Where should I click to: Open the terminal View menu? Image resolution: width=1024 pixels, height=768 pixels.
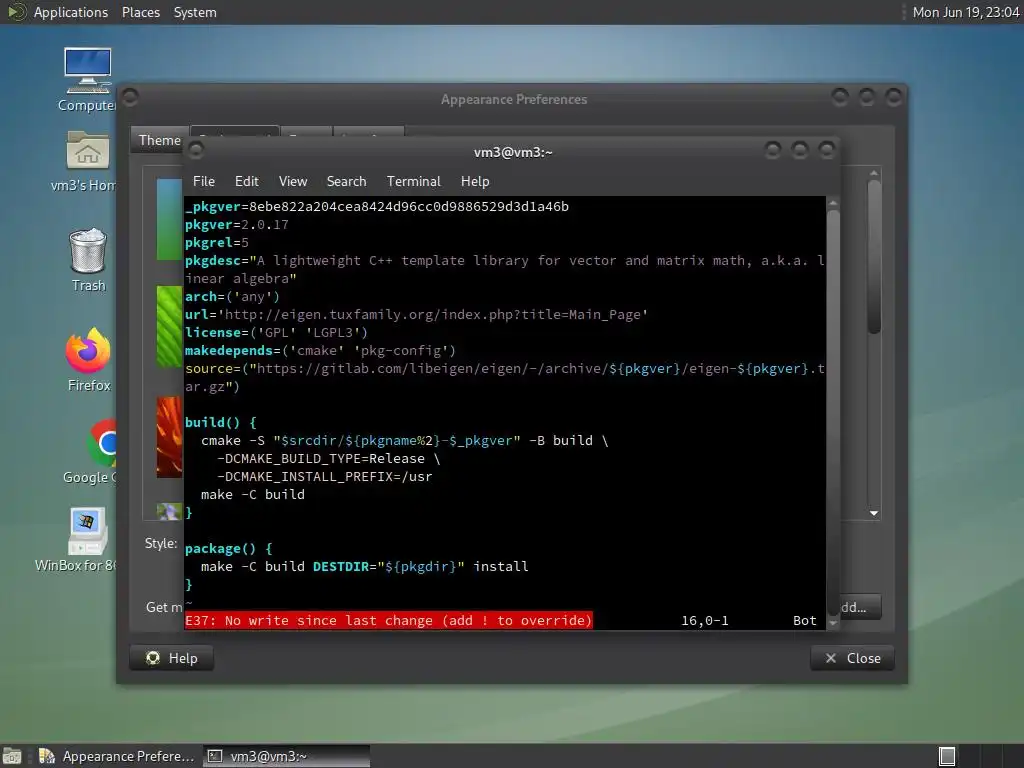coord(293,181)
